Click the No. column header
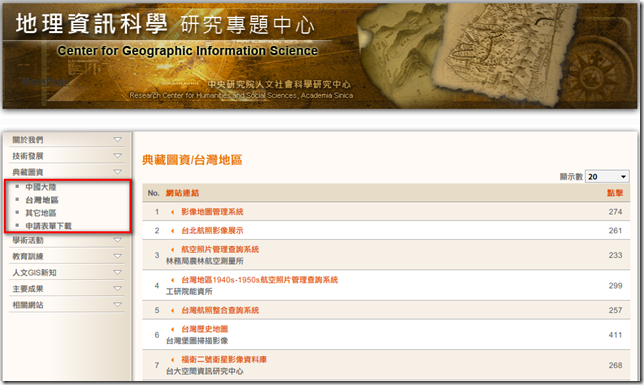The height and width of the screenshot is (385, 644). 154,193
